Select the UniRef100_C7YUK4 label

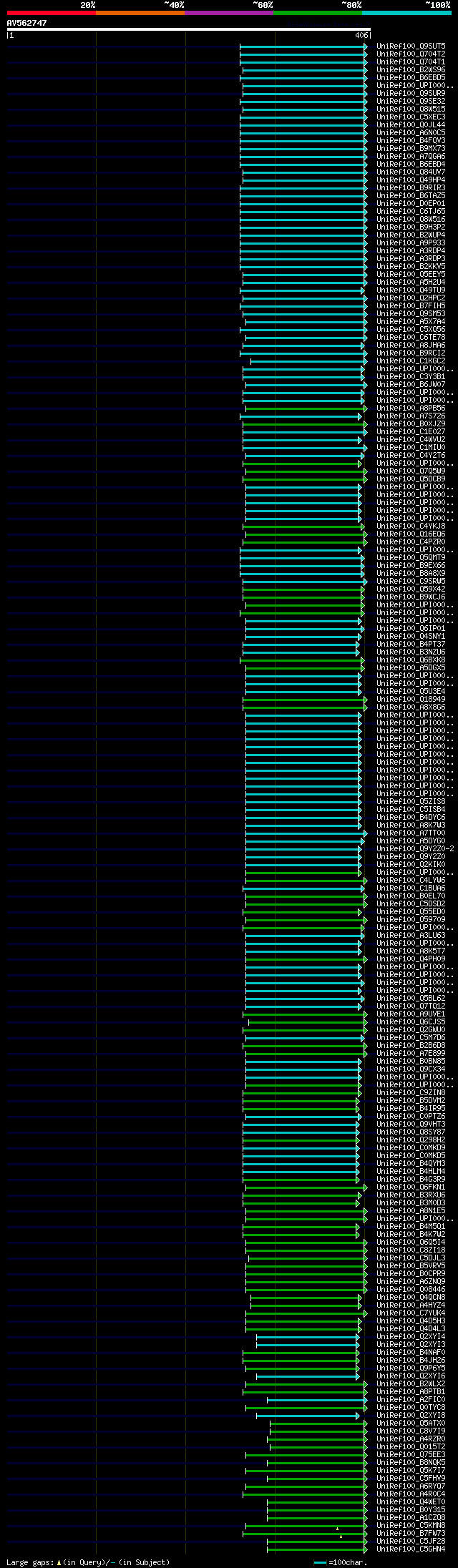point(411,1313)
